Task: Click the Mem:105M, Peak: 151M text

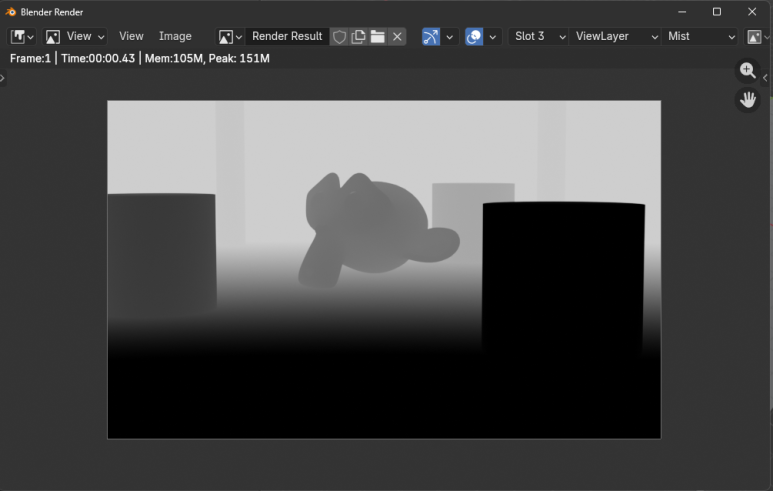Action: (207, 58)
